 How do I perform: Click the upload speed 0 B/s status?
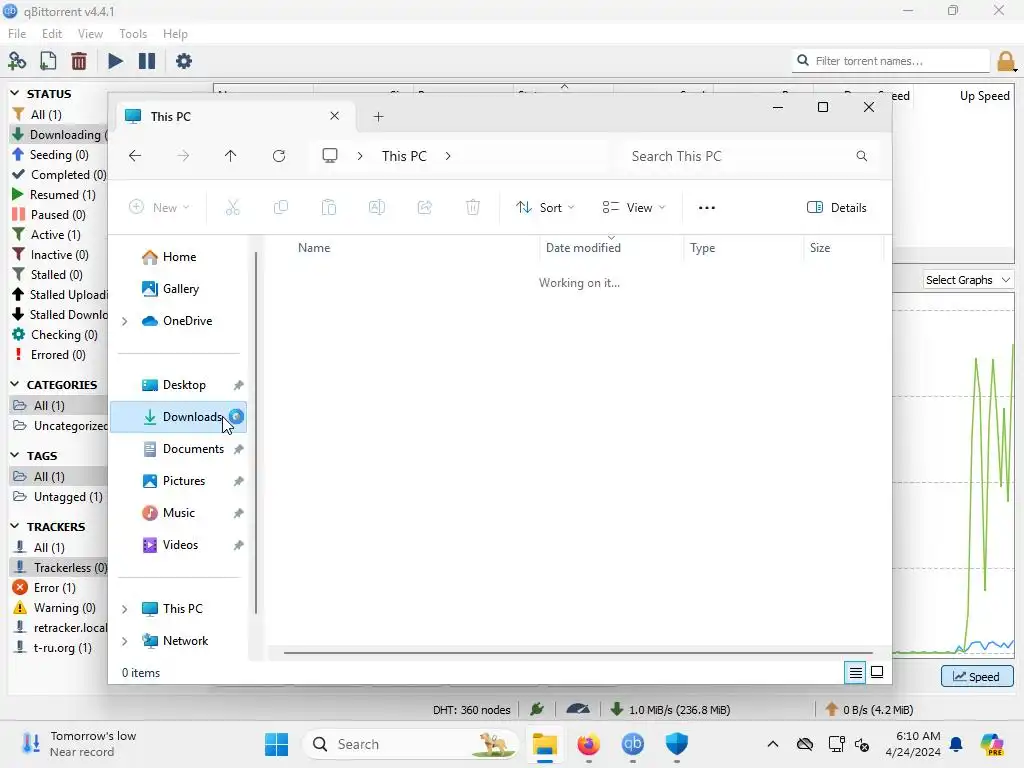coord(869,709)
